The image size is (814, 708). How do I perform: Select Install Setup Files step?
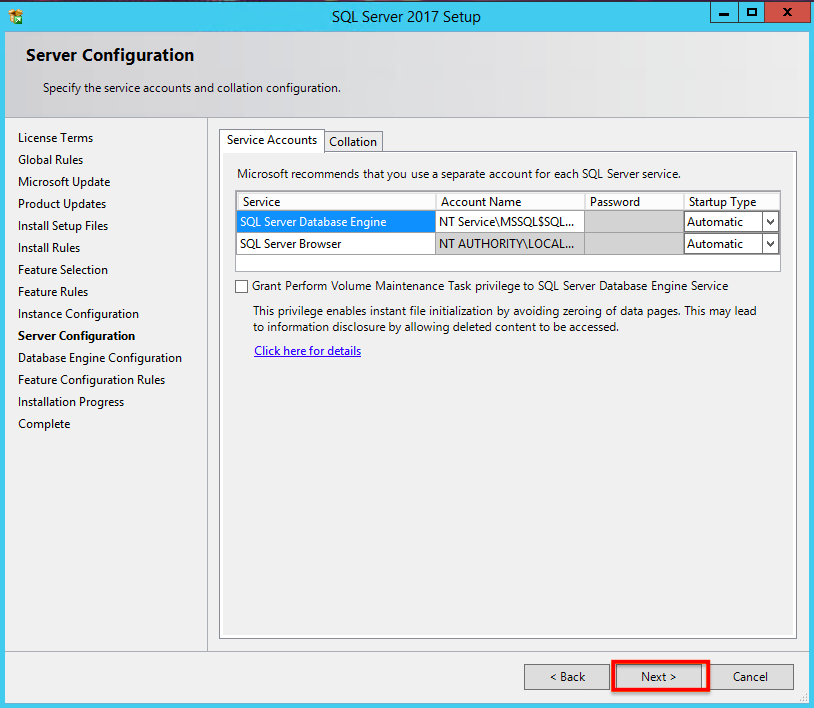[63, 226]
